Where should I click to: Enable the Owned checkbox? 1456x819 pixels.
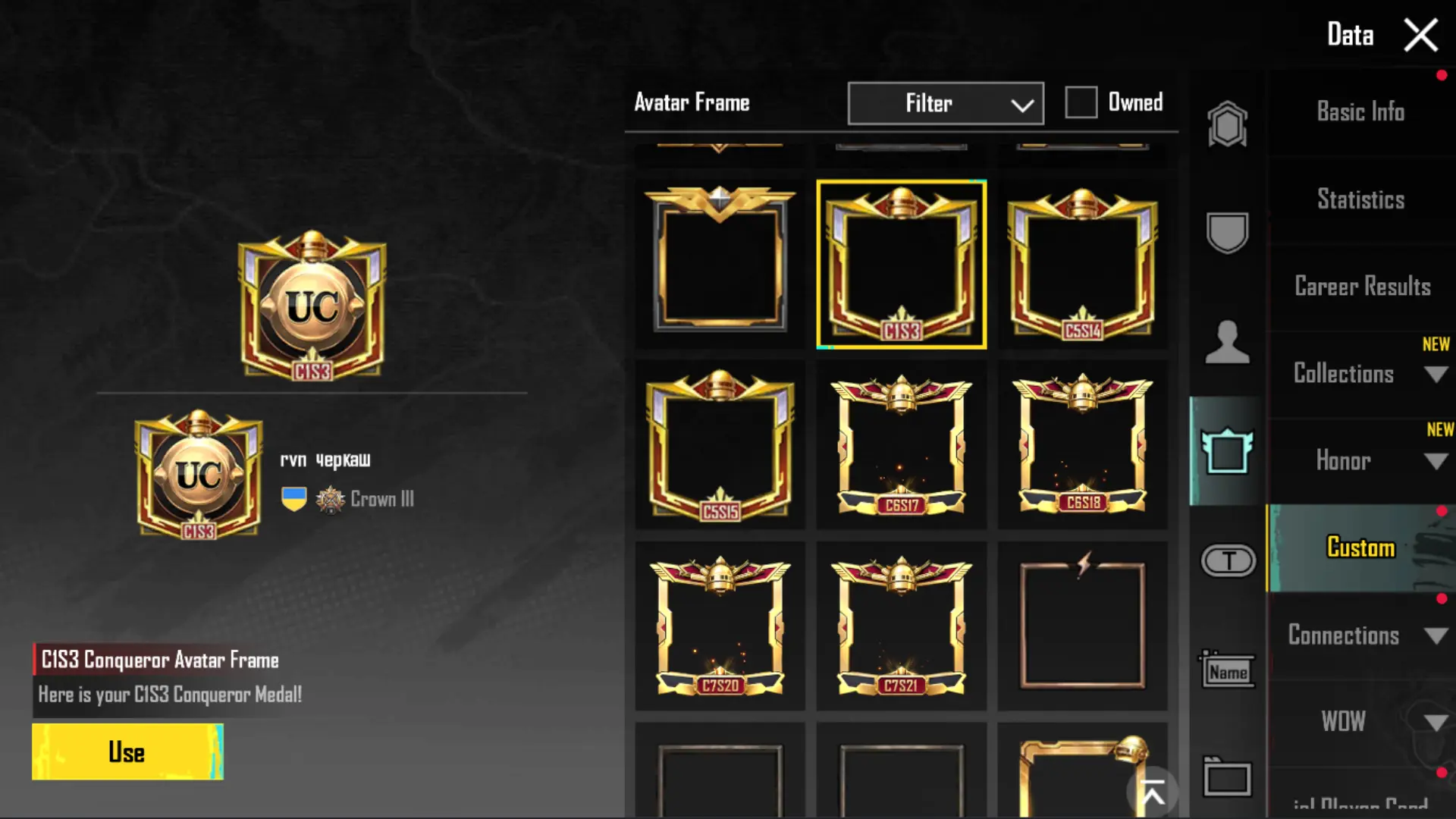tap(1081, 102)
